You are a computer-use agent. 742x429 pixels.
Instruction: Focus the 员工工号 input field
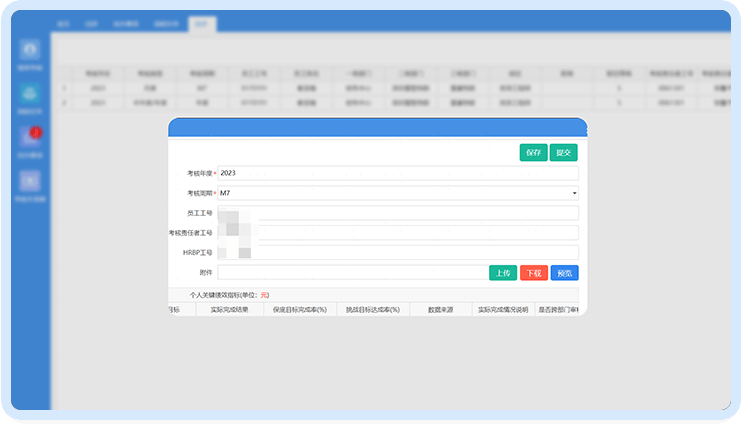398,213
